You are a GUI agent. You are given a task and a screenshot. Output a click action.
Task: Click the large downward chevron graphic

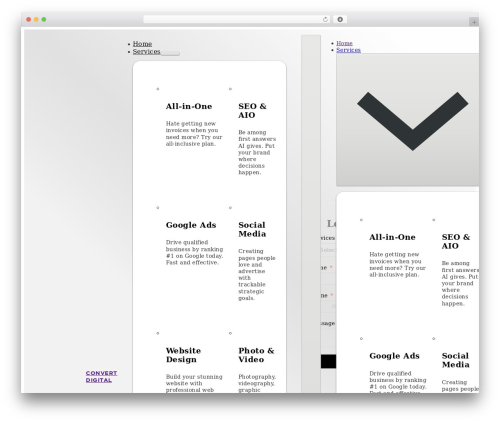413,121
